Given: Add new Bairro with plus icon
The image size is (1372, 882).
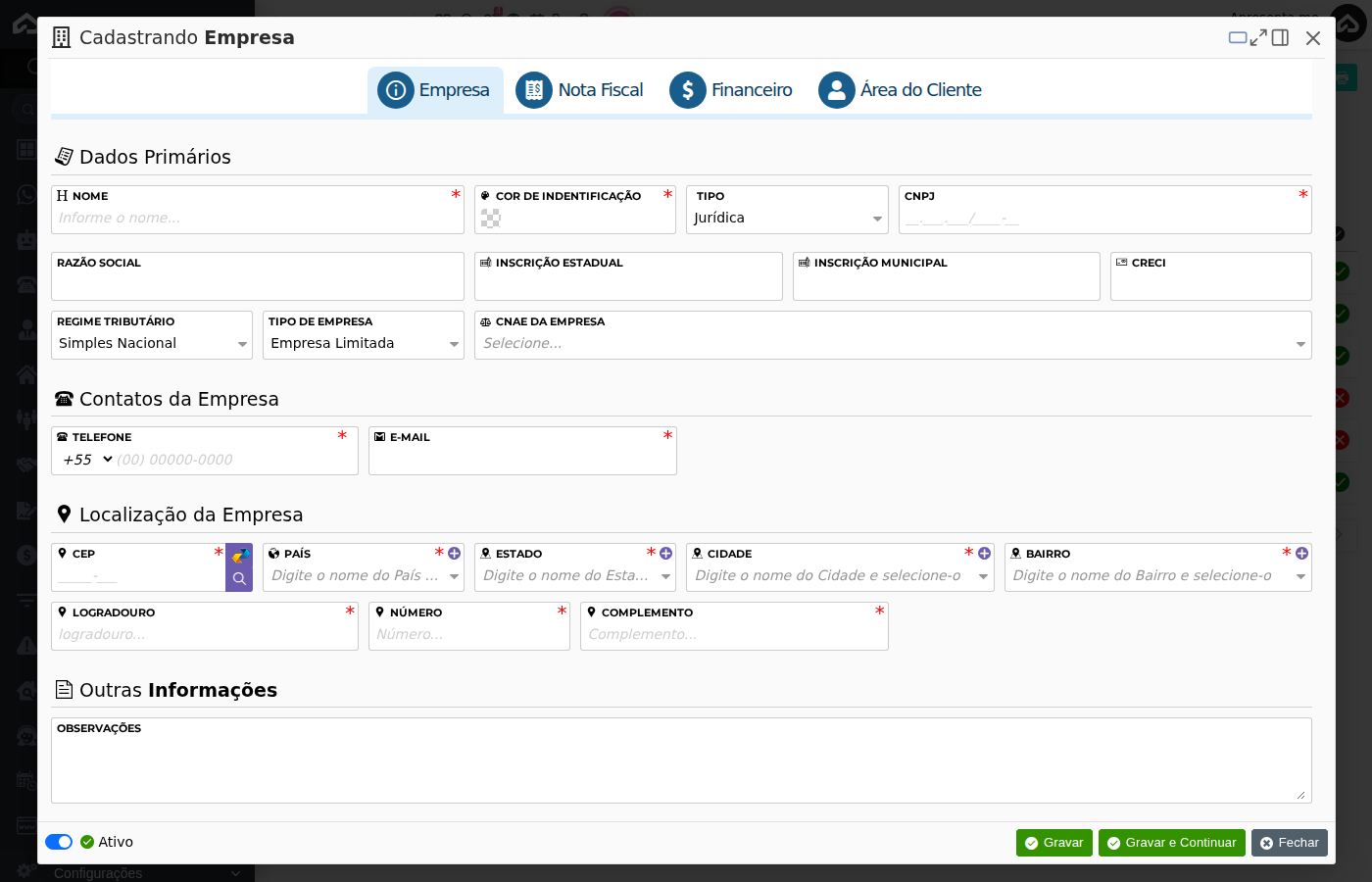Looking at the screenshot, I should click(1301, 554).
